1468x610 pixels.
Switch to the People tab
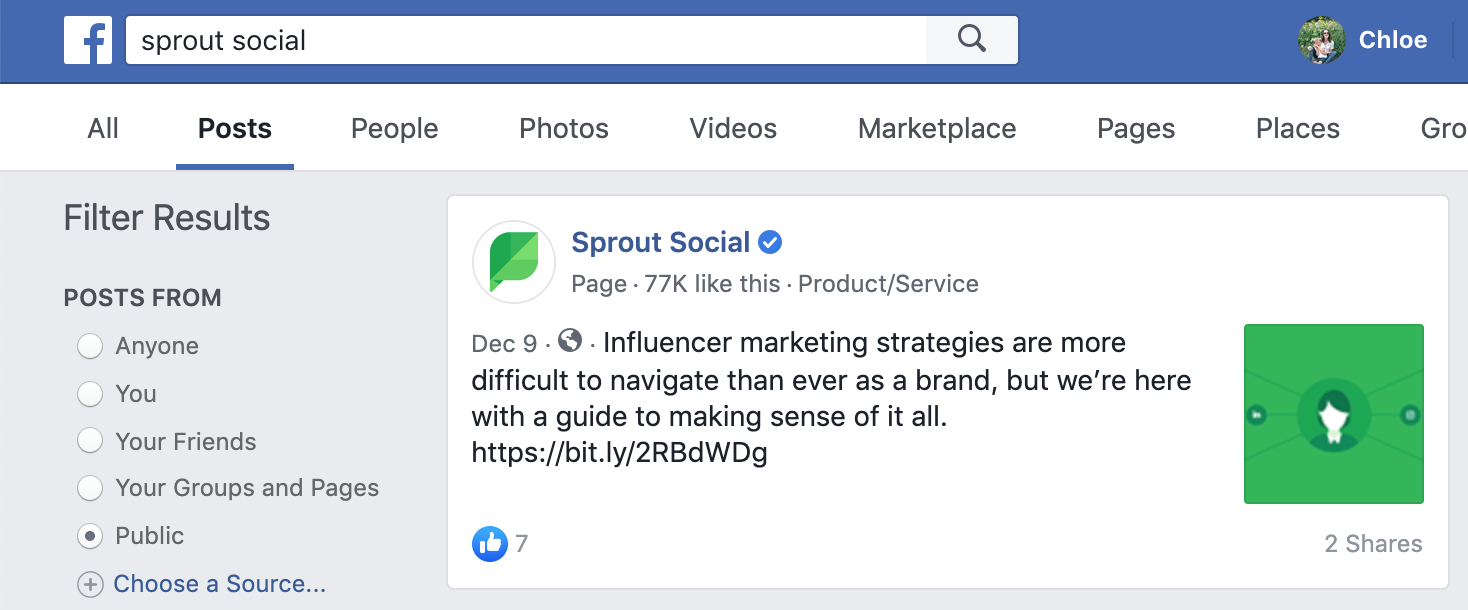pos(394,129)
